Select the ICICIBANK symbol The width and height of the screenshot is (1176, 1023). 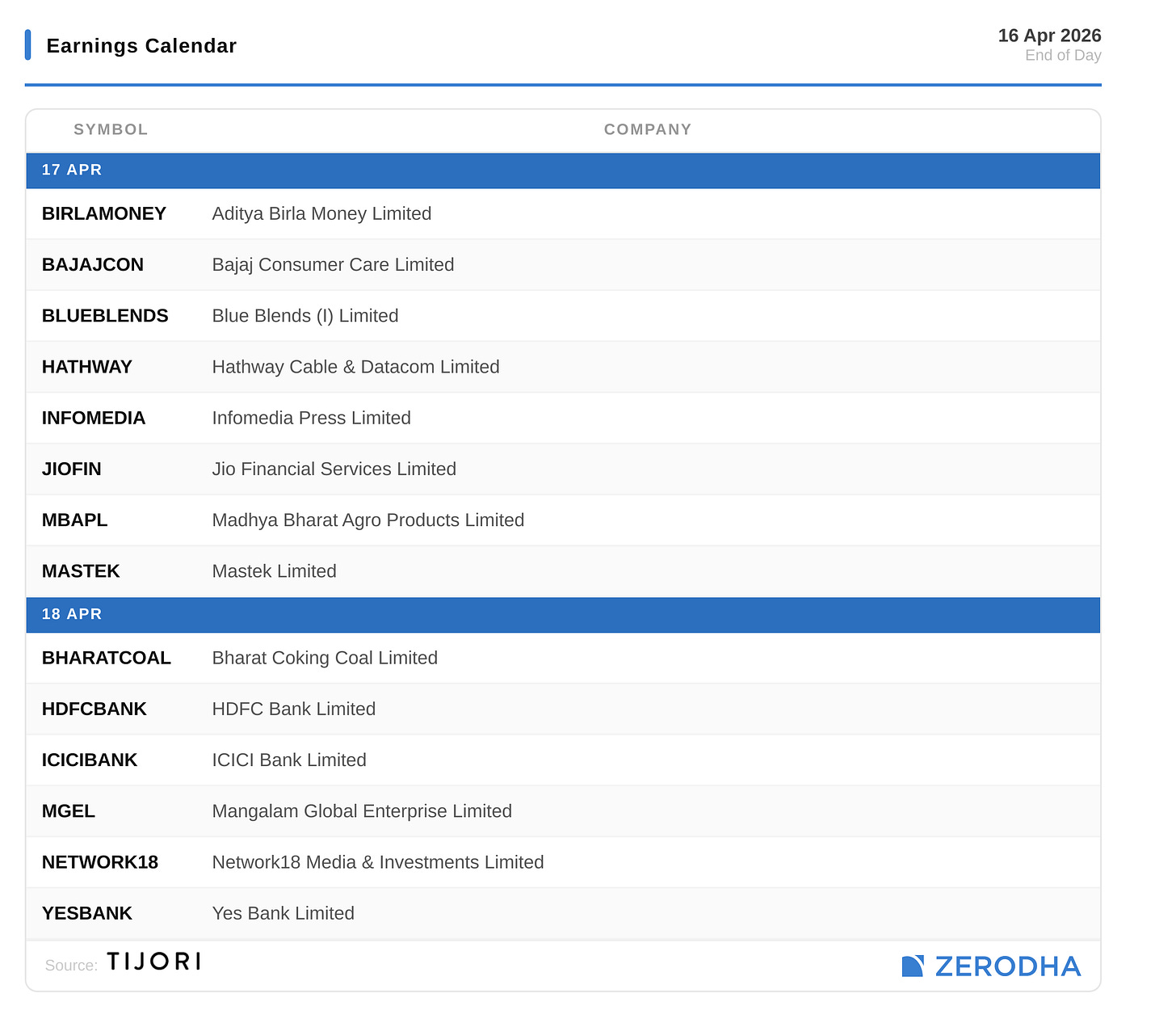click(90, 760)
